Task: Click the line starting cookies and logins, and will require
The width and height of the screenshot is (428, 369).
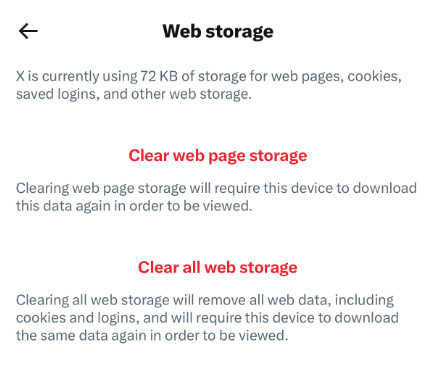Action: click(x=207, y=318)
